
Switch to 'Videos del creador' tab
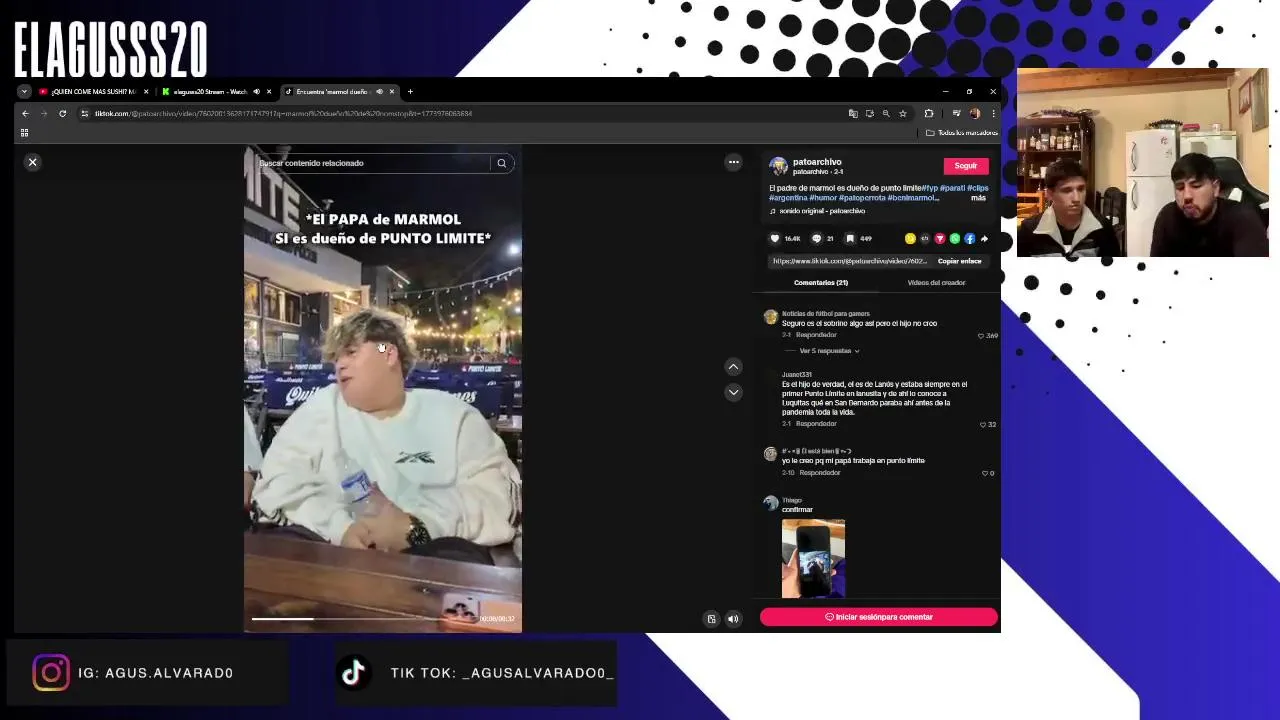click(936, 283)
